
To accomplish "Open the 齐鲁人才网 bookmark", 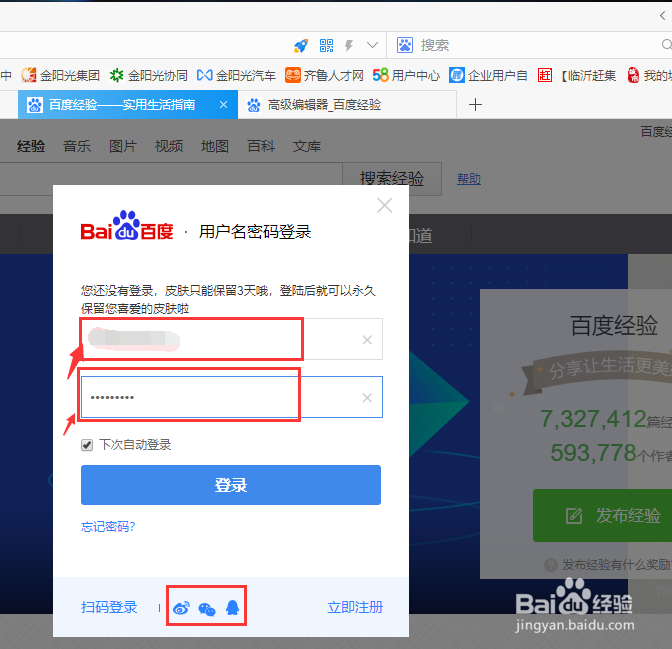I will pos(324,75).
